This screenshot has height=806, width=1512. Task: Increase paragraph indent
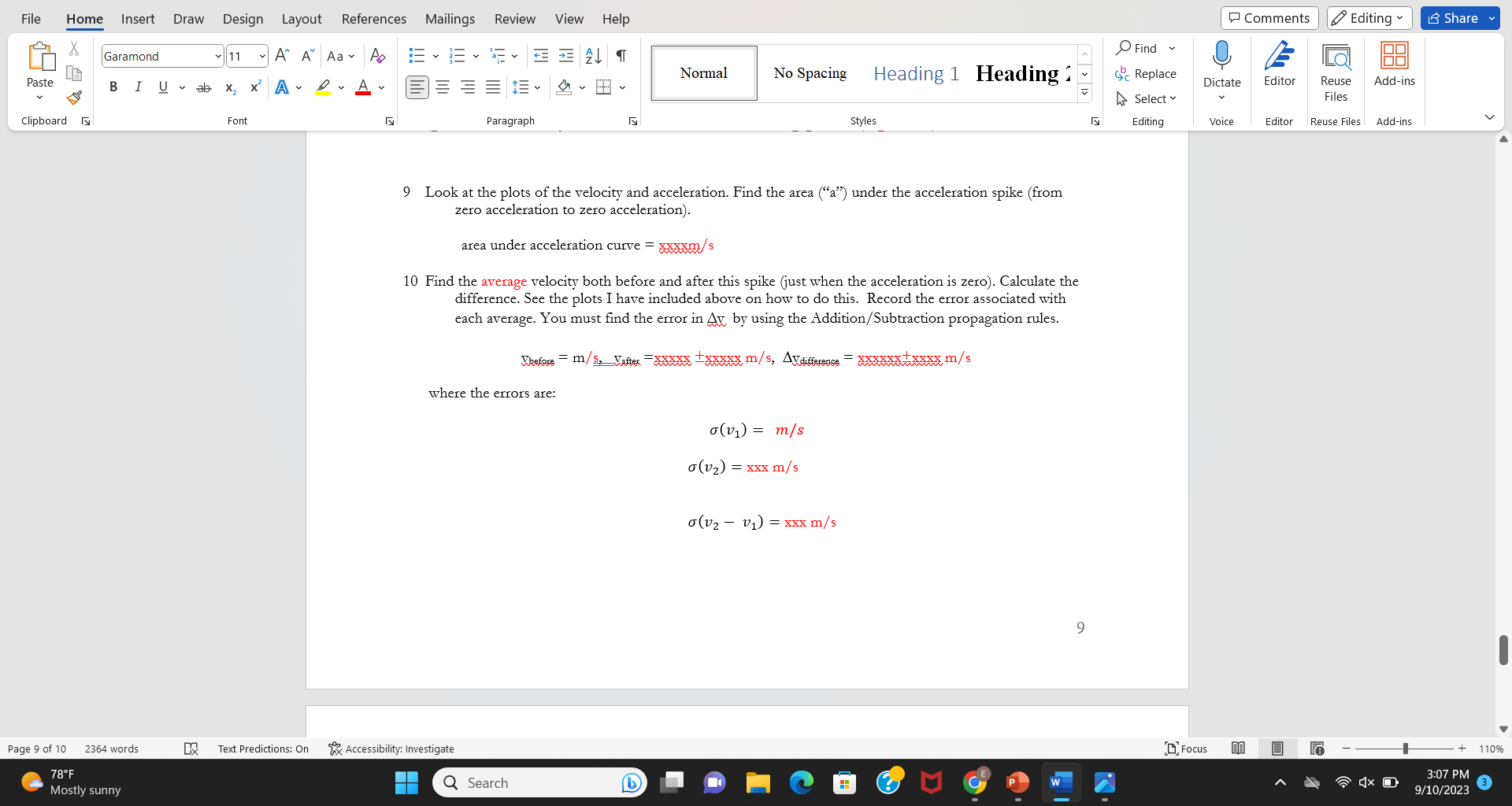(x=566, y=56)
